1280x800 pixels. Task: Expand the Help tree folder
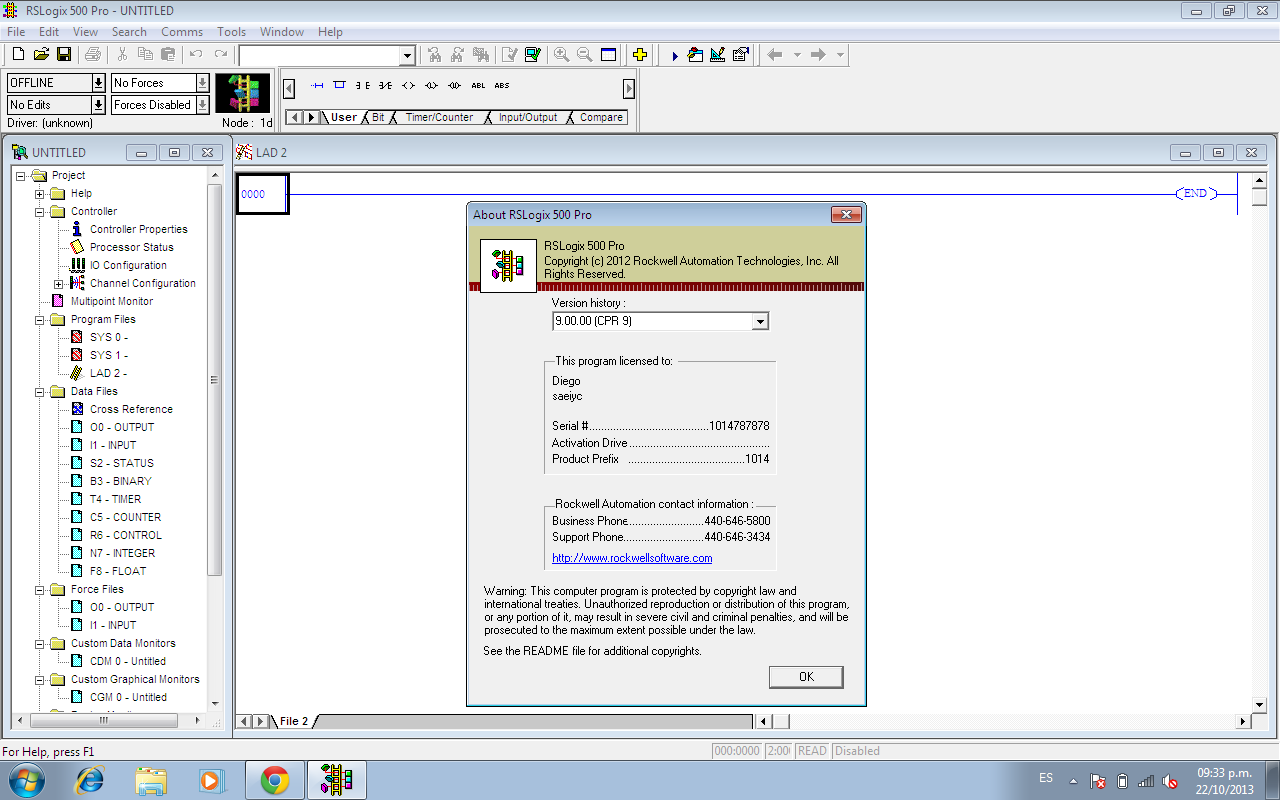(40, 194)
